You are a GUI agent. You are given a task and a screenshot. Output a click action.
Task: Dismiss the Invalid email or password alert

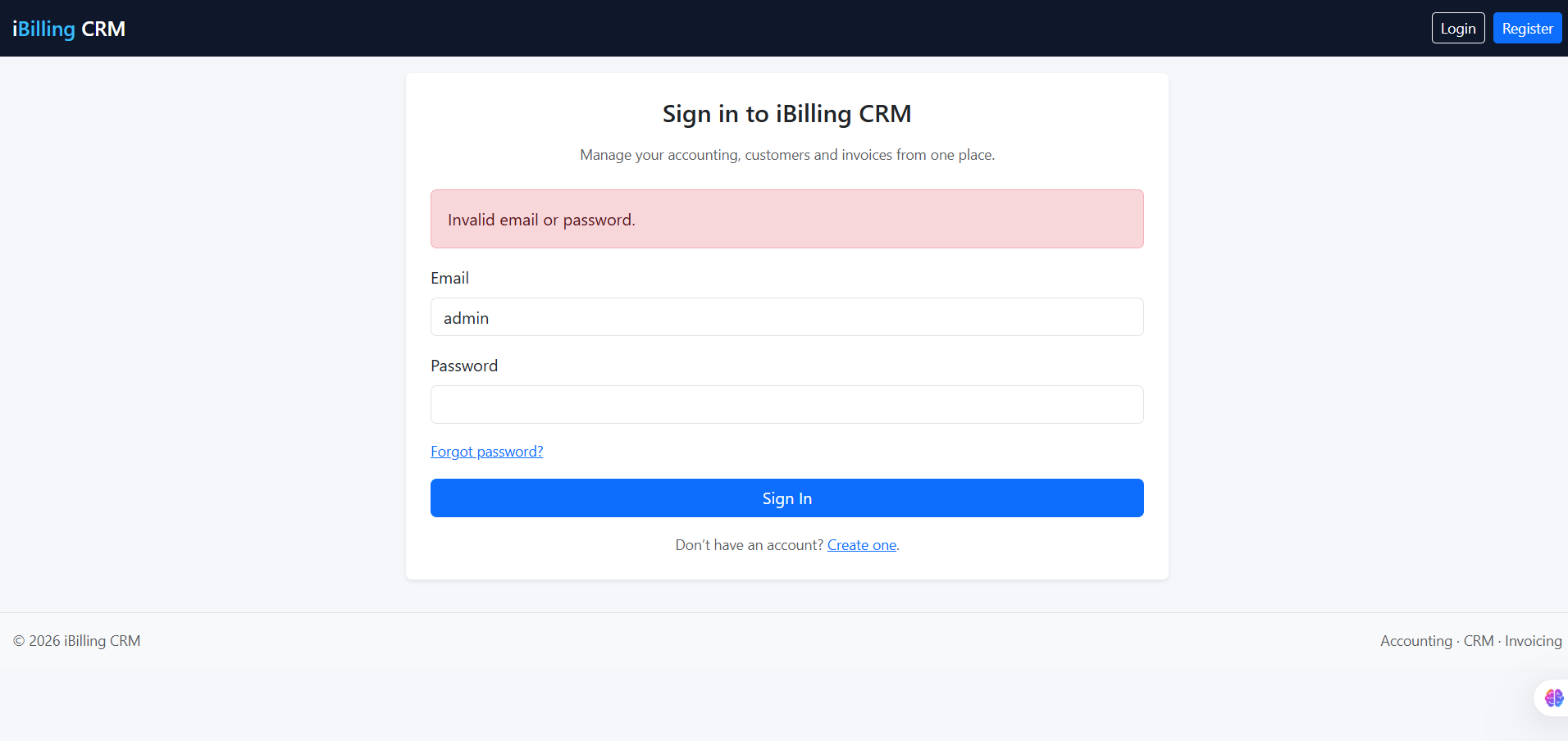tap(786, 219)
